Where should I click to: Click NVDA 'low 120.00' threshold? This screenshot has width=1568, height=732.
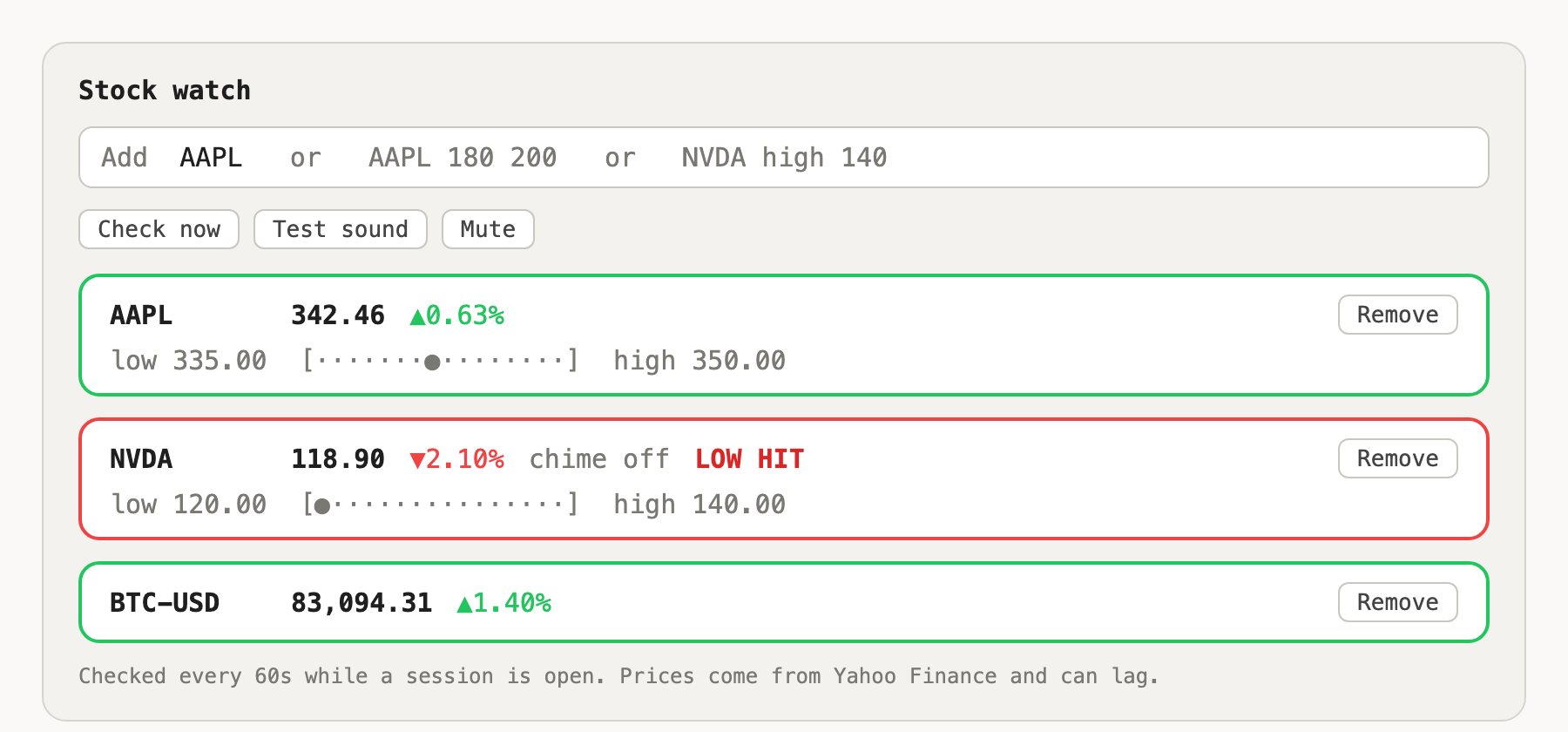[189, 504]
